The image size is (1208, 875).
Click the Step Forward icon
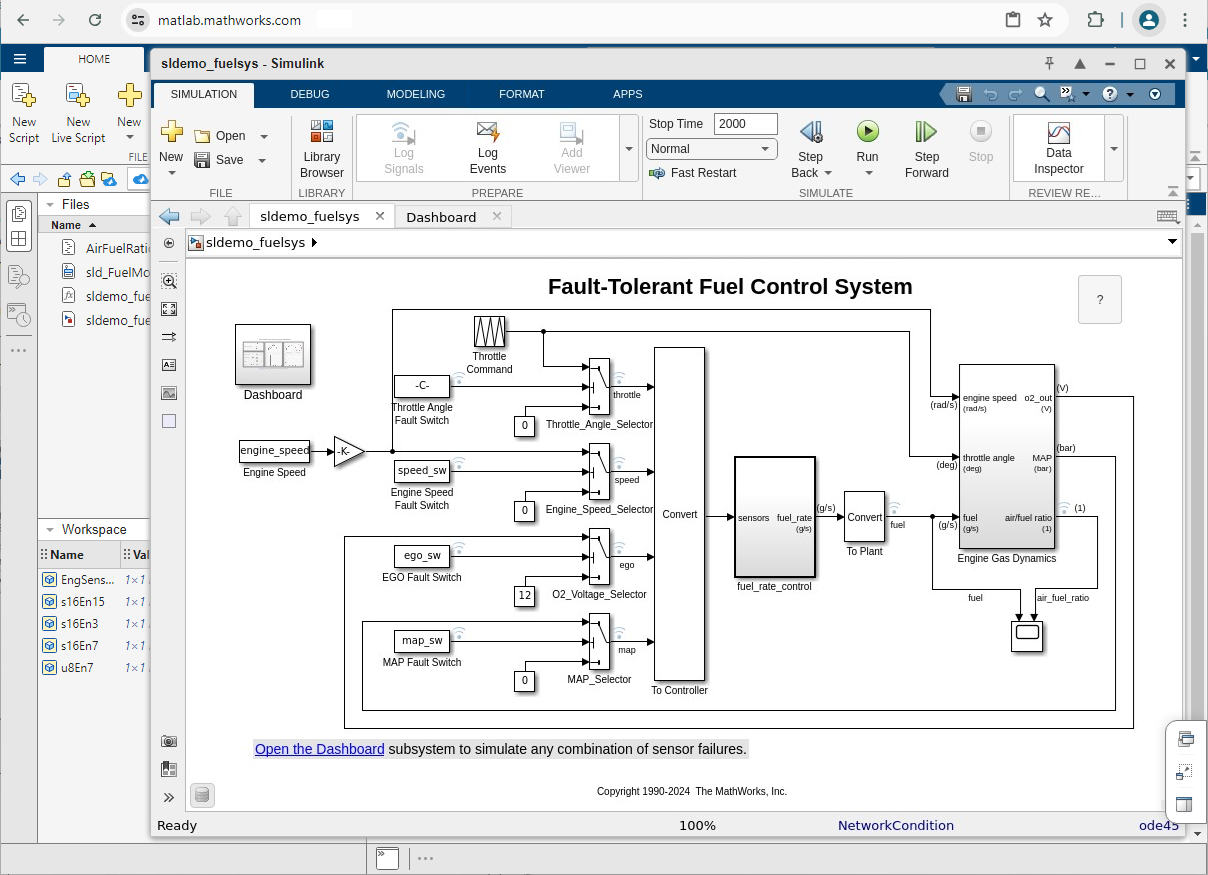click(926, 132)
